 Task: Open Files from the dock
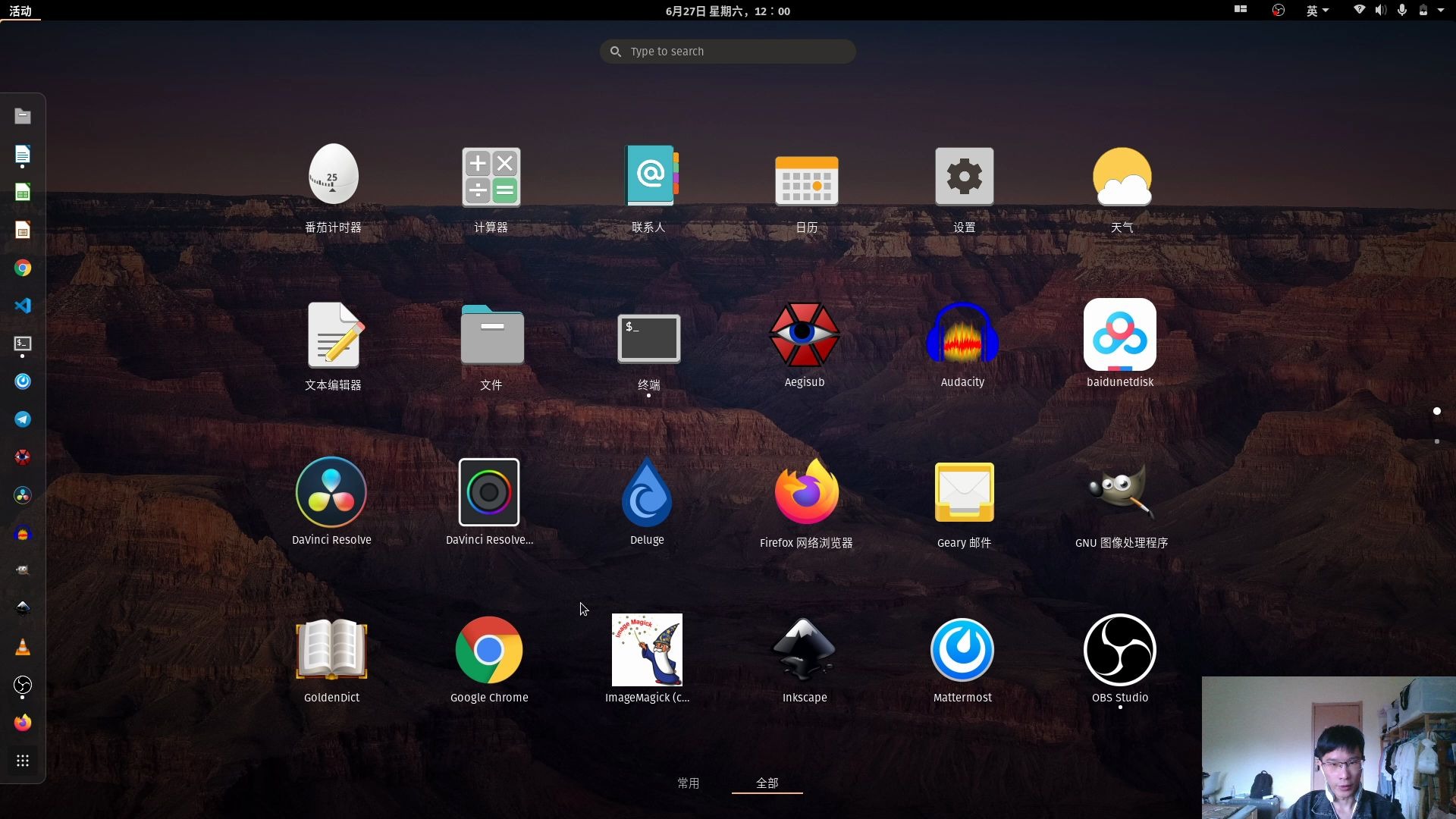(x=23, y=116)
